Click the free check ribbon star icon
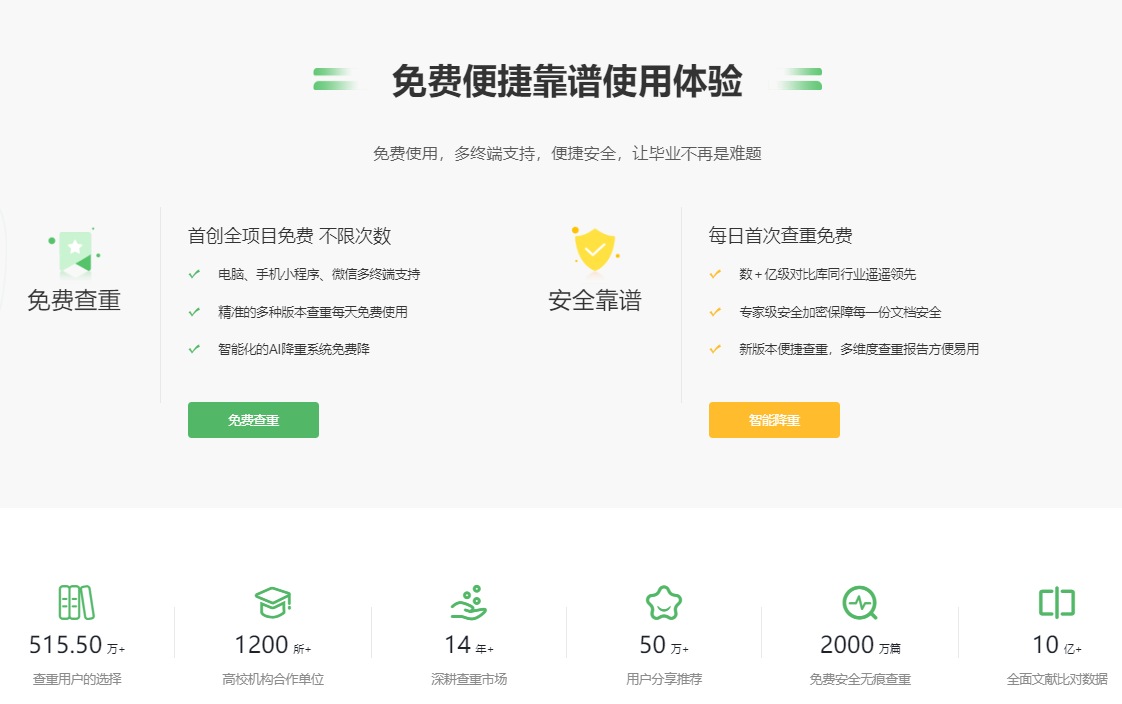1122x704 pixels. [74, 252]
